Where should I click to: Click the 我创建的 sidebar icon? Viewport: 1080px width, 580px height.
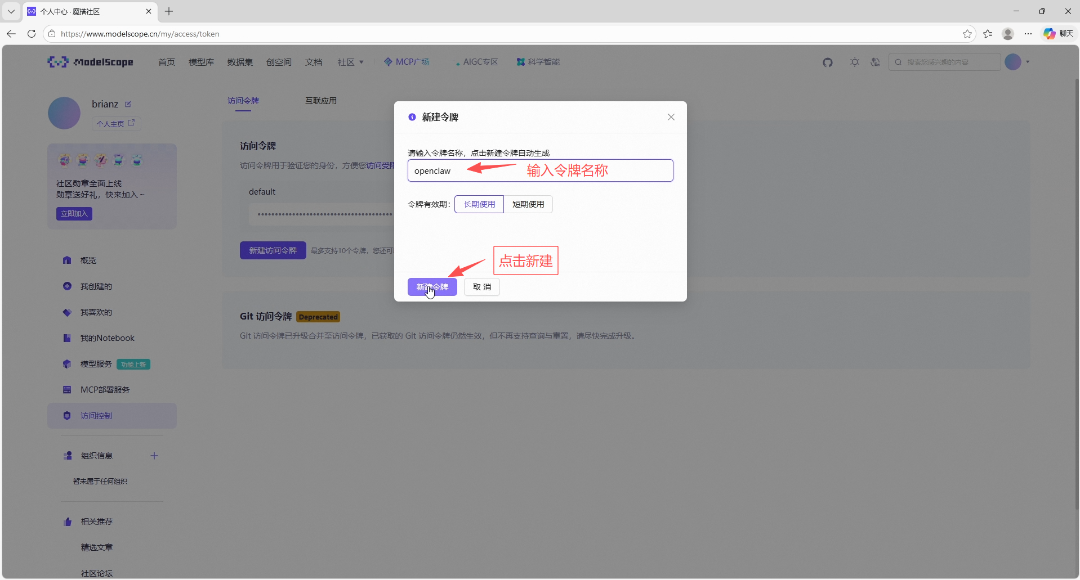tap(67, 286)
